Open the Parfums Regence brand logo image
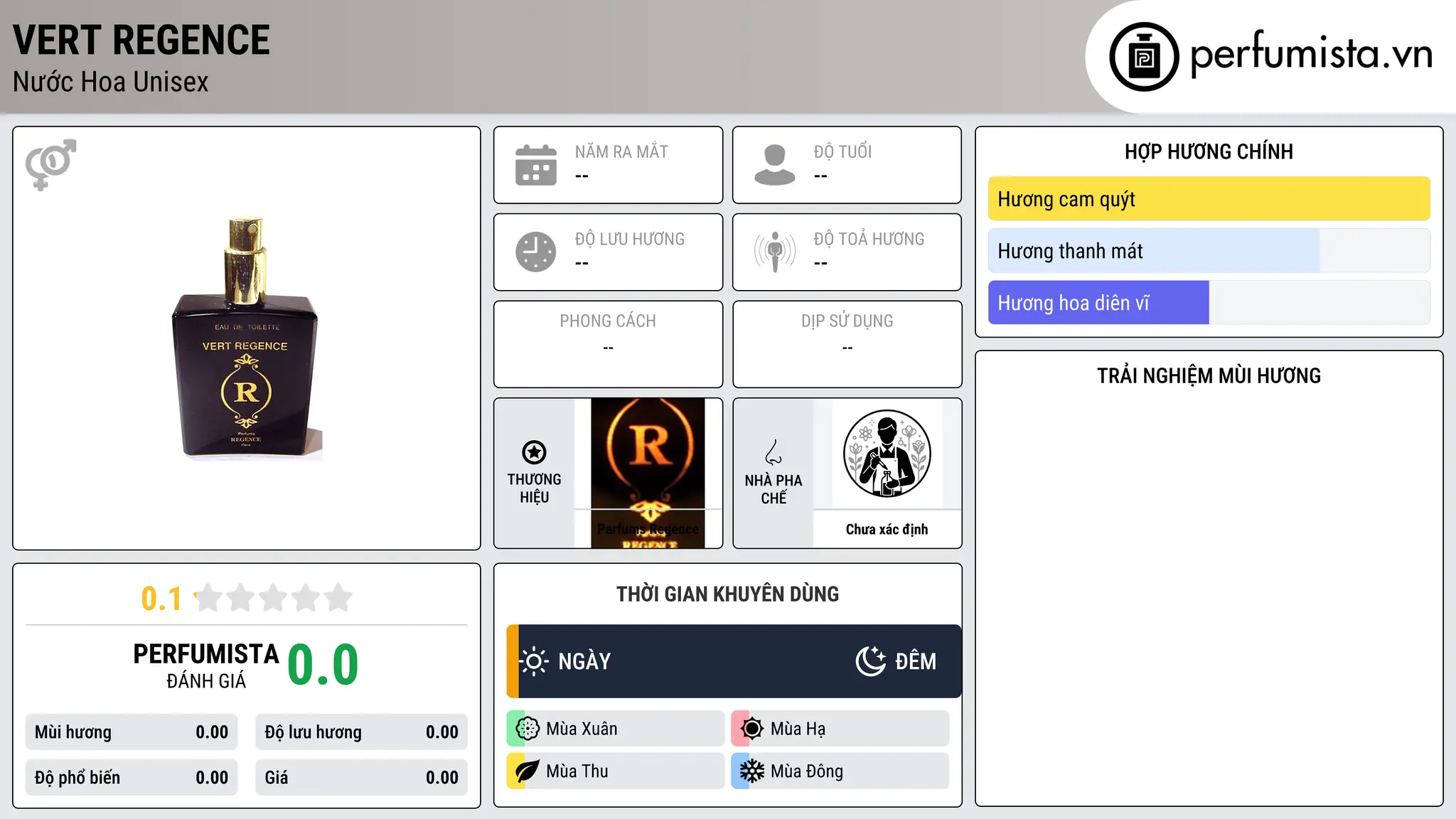 point(648,473)
